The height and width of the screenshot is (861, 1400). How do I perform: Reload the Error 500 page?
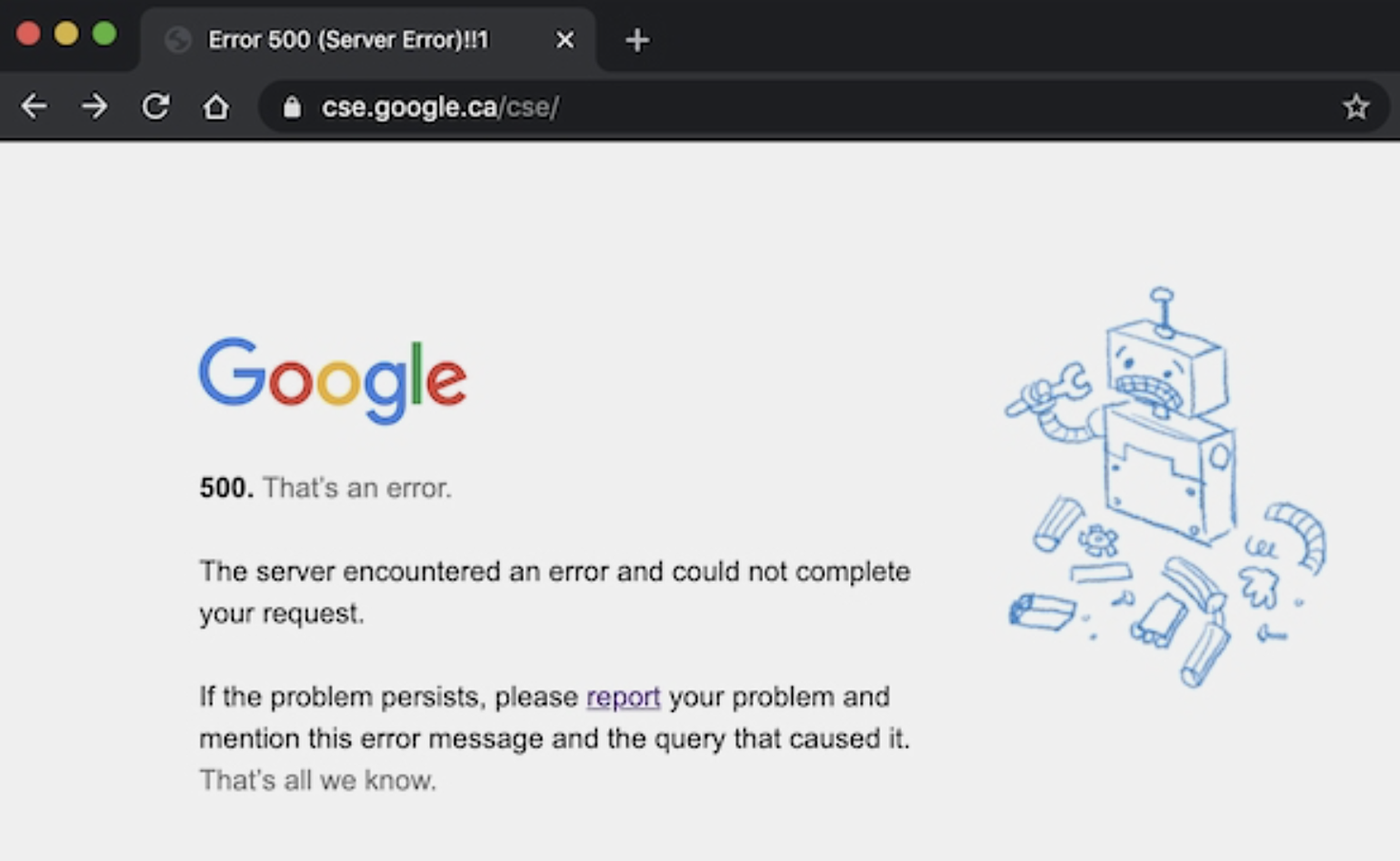(155, 106)
